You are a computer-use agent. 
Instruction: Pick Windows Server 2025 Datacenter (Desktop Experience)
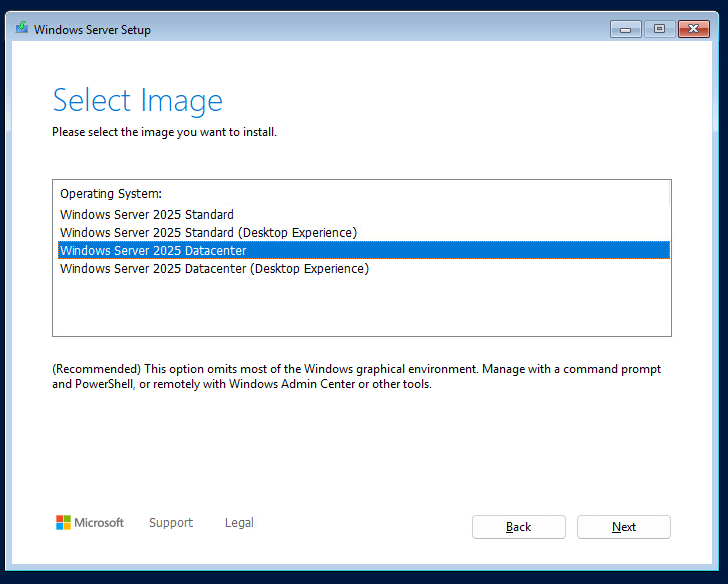pos(214,268)
